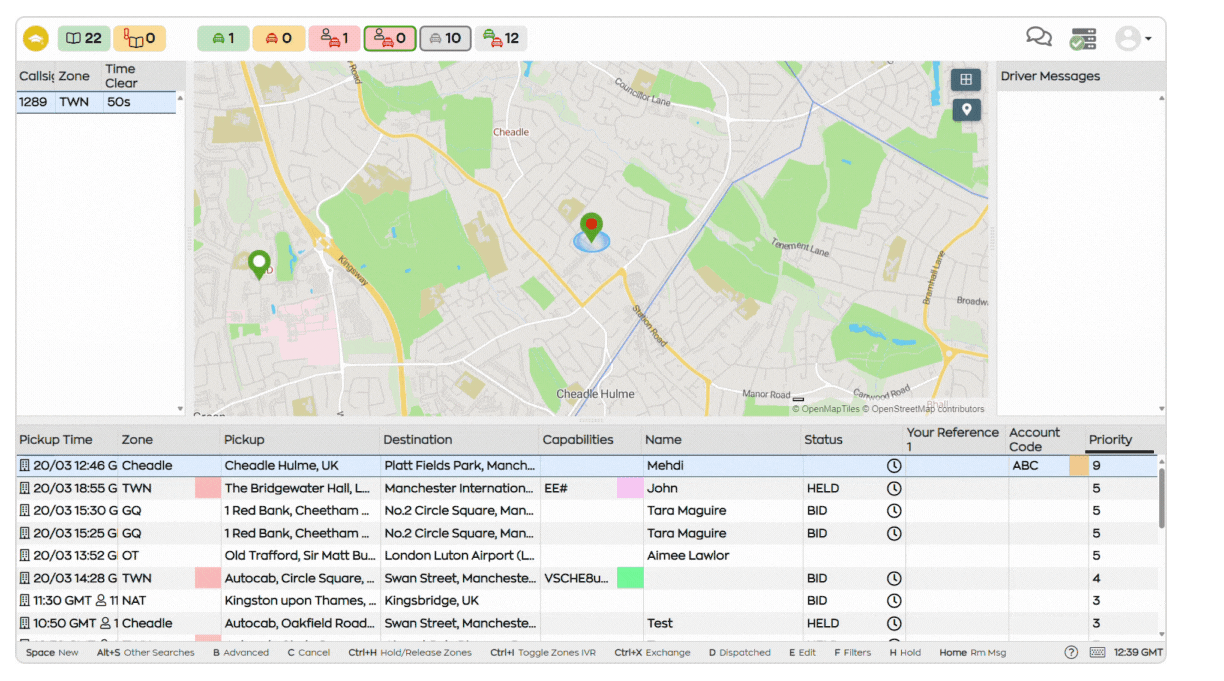Select the green car status counter showing 1
Screen dimensions: 1224x681
tap(223, 39)
